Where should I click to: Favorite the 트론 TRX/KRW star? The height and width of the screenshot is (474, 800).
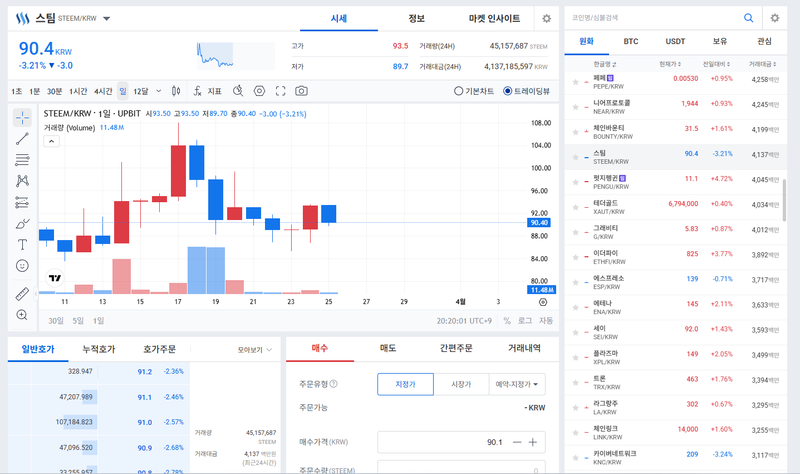pyautogui.click(x=574, y=380)
